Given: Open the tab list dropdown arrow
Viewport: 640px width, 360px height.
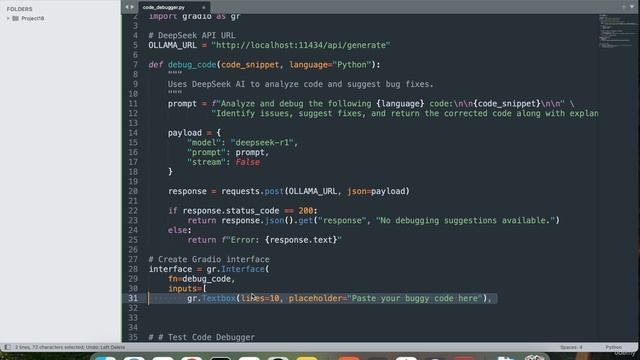Looking at the screenshot, I should pyautogui.click(x=632, y=7).
